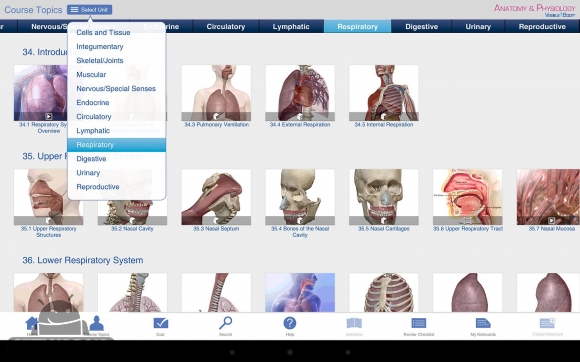Choose Endocrine from unit list
The image size is (580, 362).
(x=93, y=103)
